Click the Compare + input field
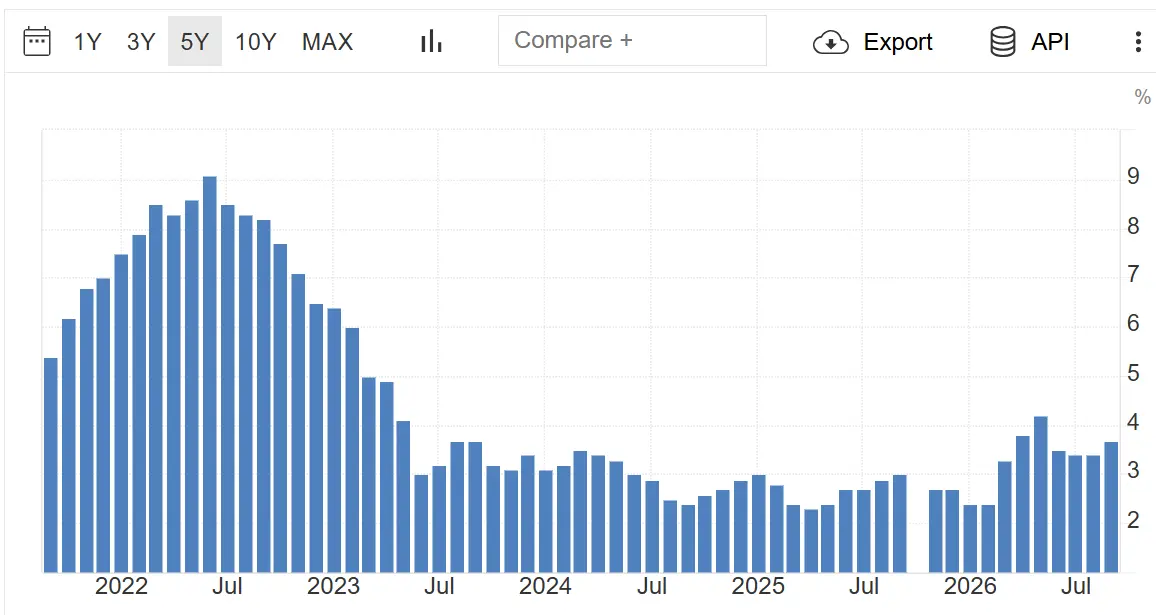The width and height of the screenshot is (1156, 615). coord(632,41)
